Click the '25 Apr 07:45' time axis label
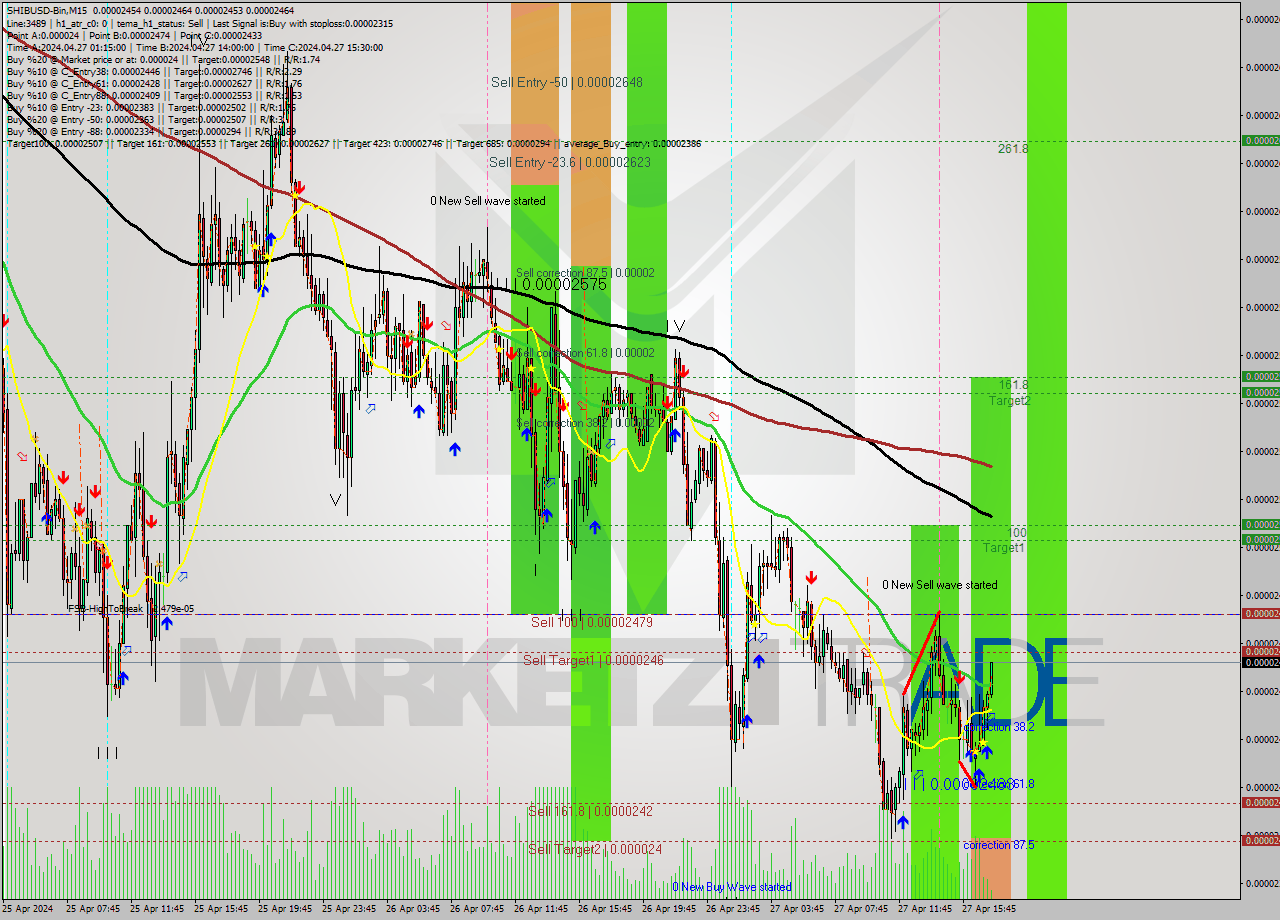The width and height of the screenshot is (1280, 920). coord(93,909)
